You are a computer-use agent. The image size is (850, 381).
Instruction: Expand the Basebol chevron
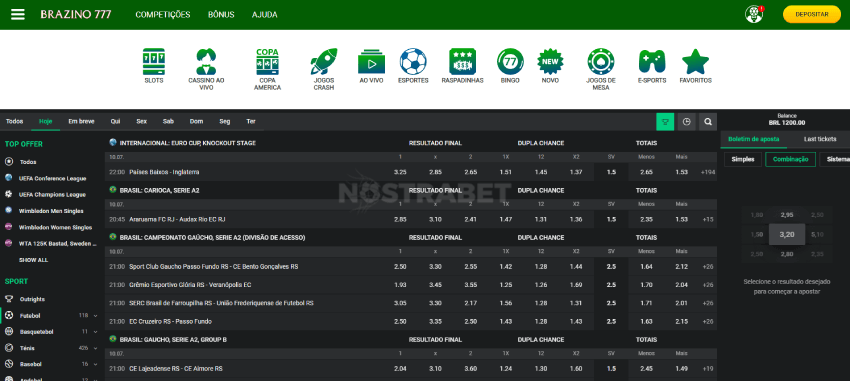click(95, 364)
